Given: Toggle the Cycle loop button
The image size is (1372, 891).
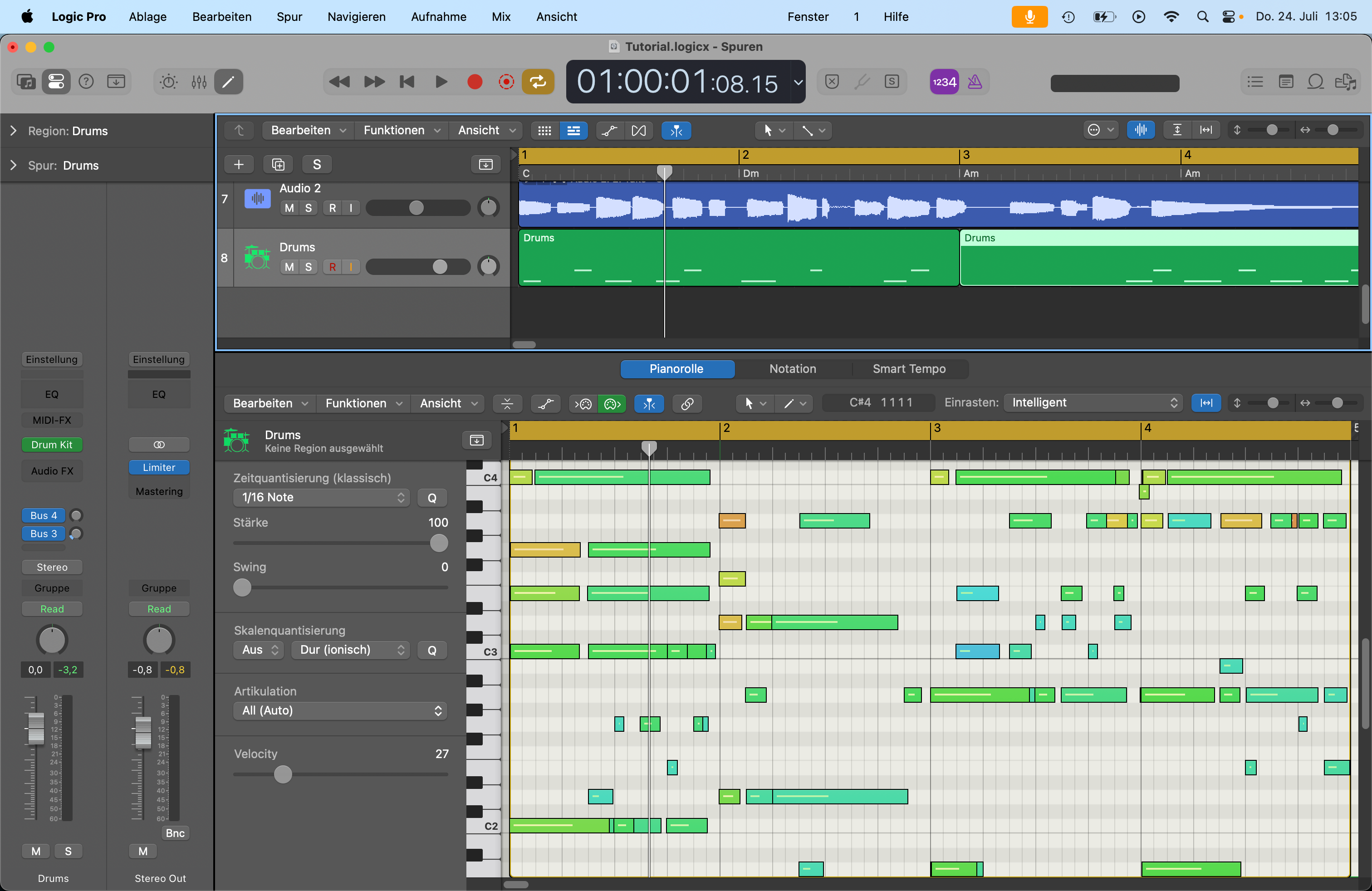Looking at the screenshot, I should 538,82.
